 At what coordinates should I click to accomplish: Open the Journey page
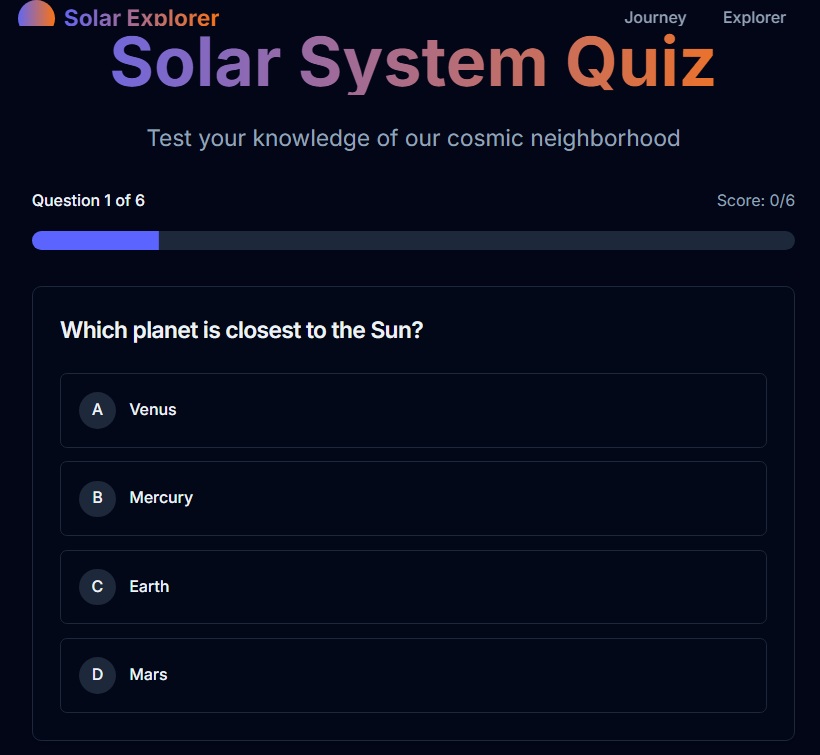point(655,17)
